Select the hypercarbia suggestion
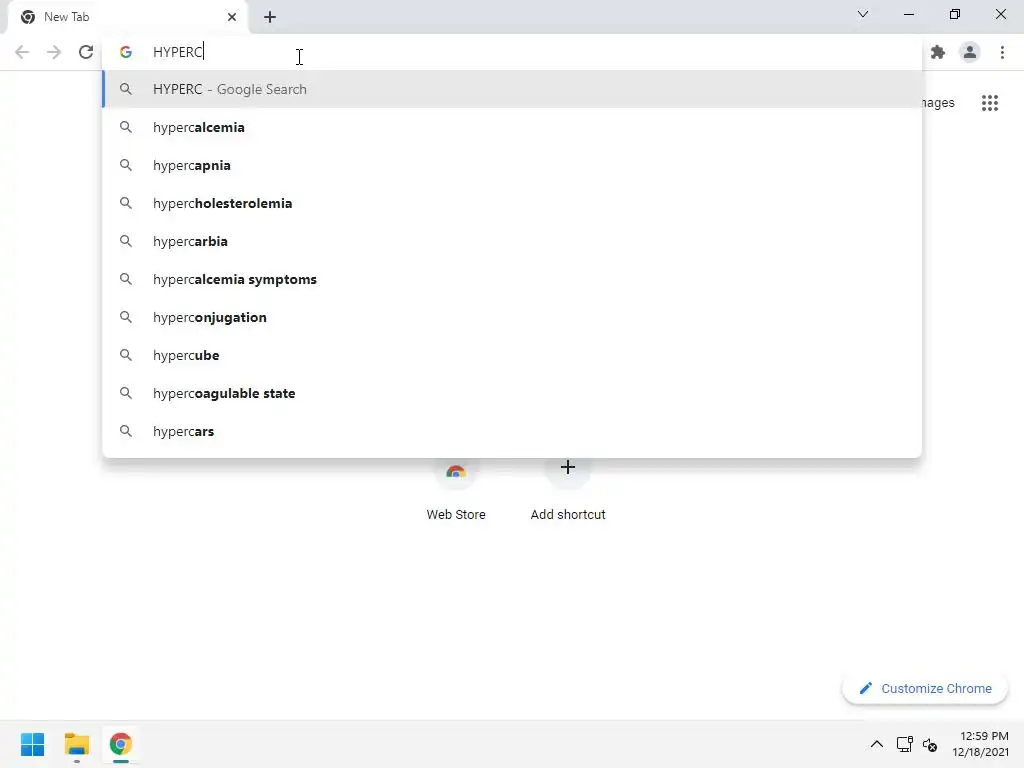Viewport: 1024px width, 768px height. tap(512, 241)
